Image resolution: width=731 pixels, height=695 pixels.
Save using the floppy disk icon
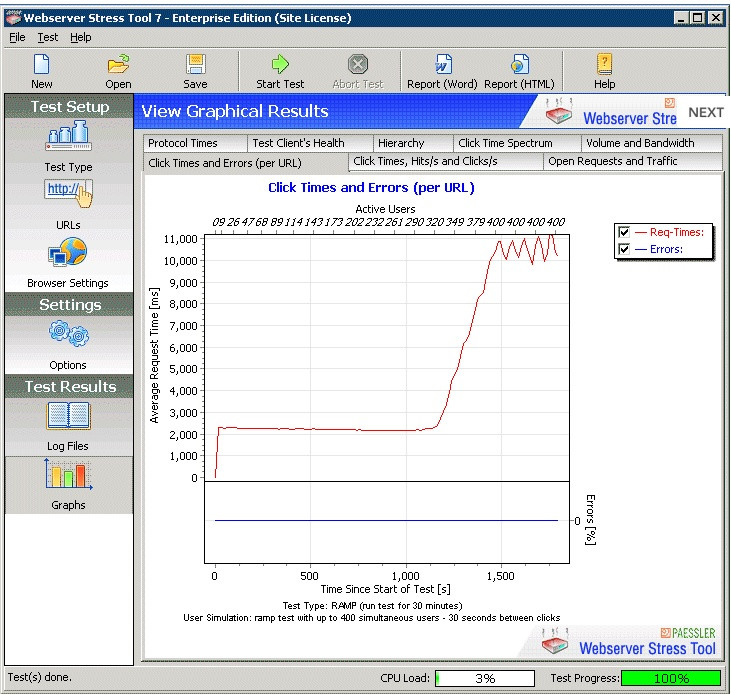[196, 65]
